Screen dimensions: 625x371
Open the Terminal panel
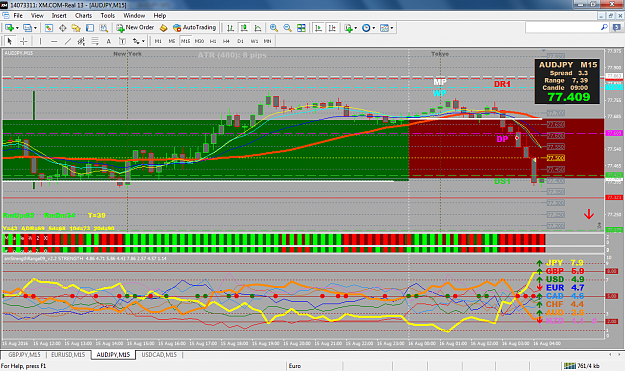point(90,27)
